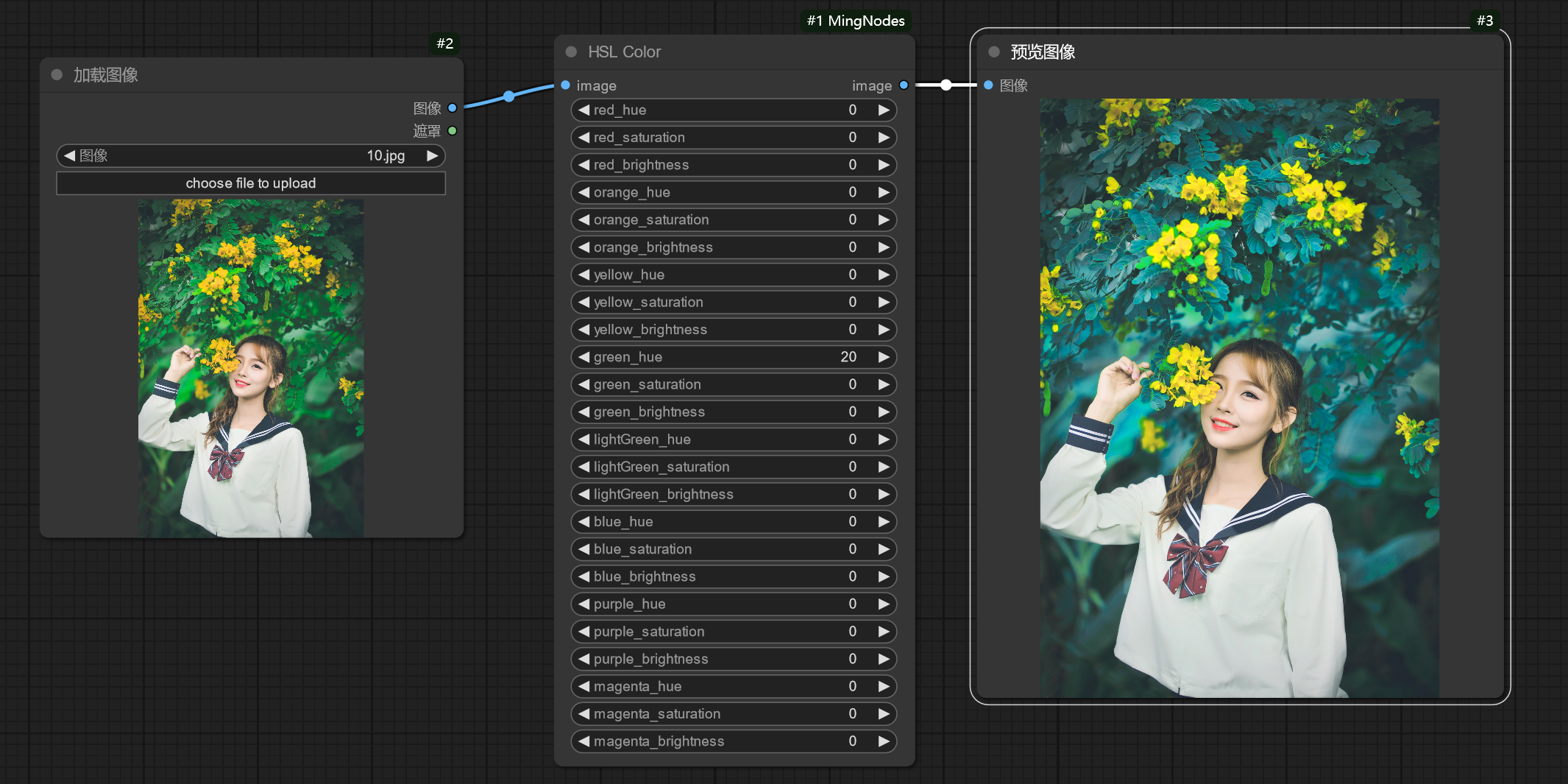Viewport: 1568px width, 784px height.
Task: Toggle collapse dot on 加载图像 node
Action: (57, 75)
